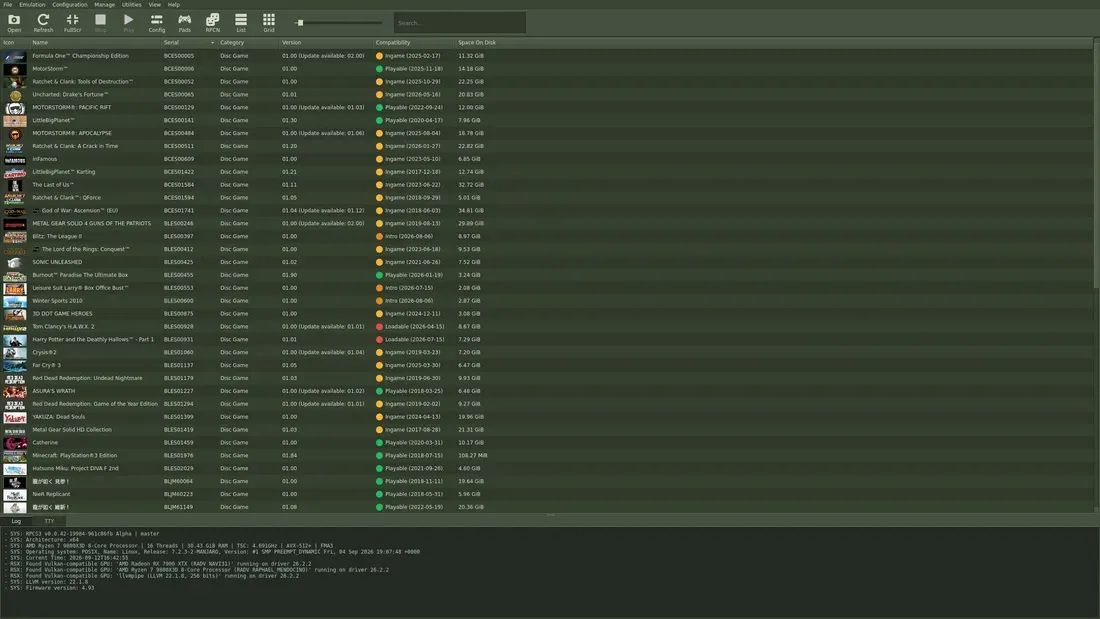
Task: Click "108.27 MiB" size cell
Action: pyautogui.click(x=472, y=455)
